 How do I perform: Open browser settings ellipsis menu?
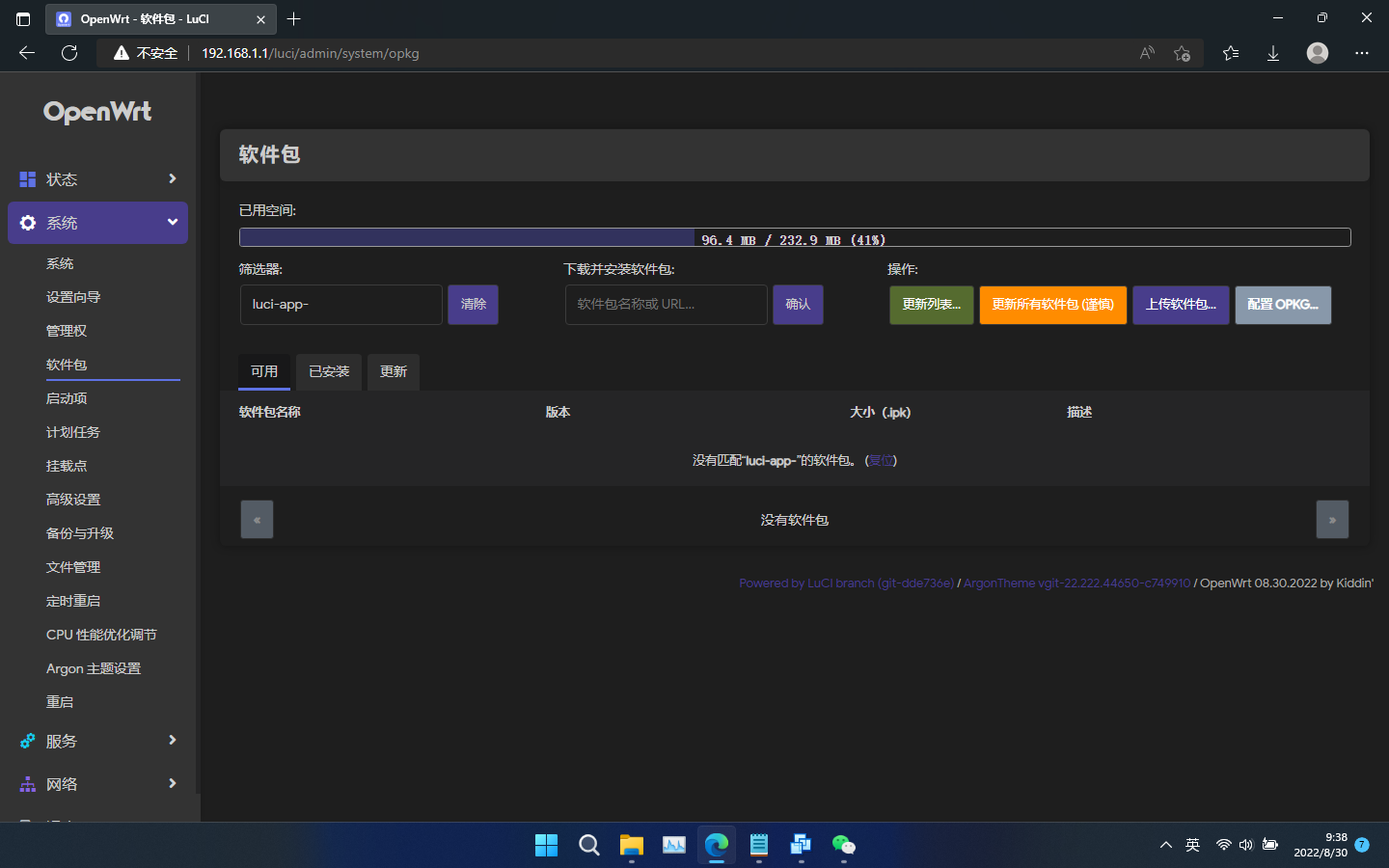(x=1362, y=53)
